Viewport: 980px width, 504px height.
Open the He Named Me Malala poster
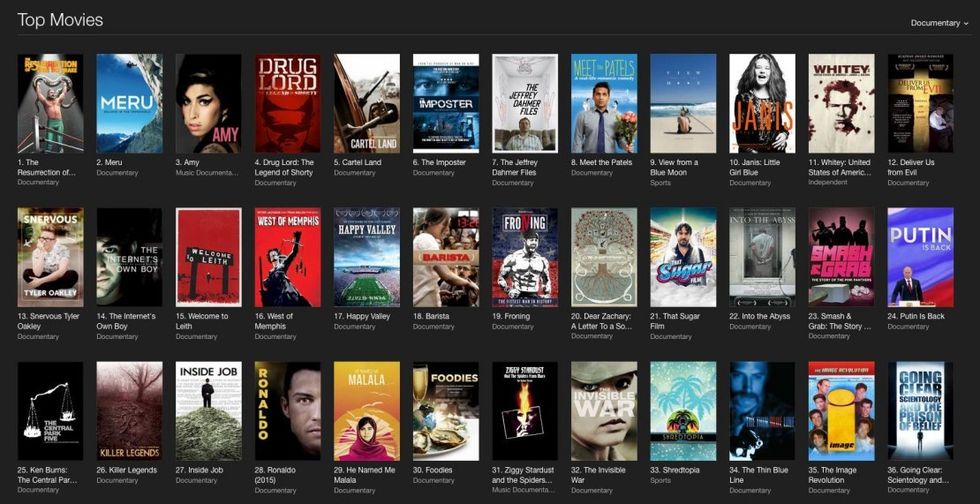pyautogui.click(x=367, y=411)
